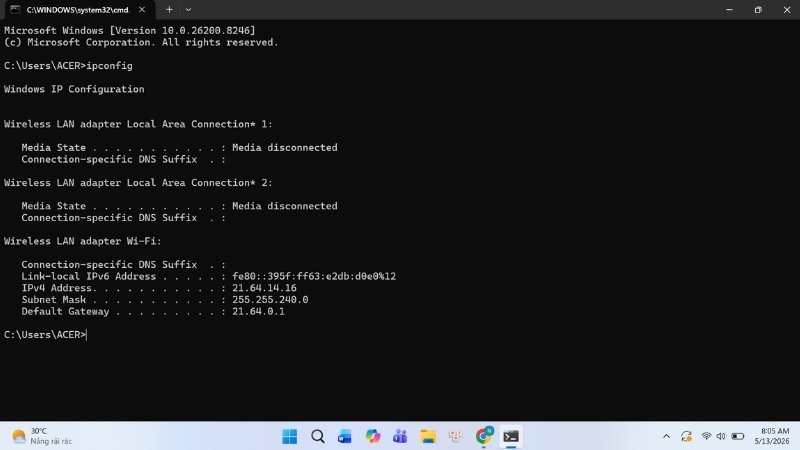
Task: Click the cmd icon in the tab
Action: [x=15, y=10]
